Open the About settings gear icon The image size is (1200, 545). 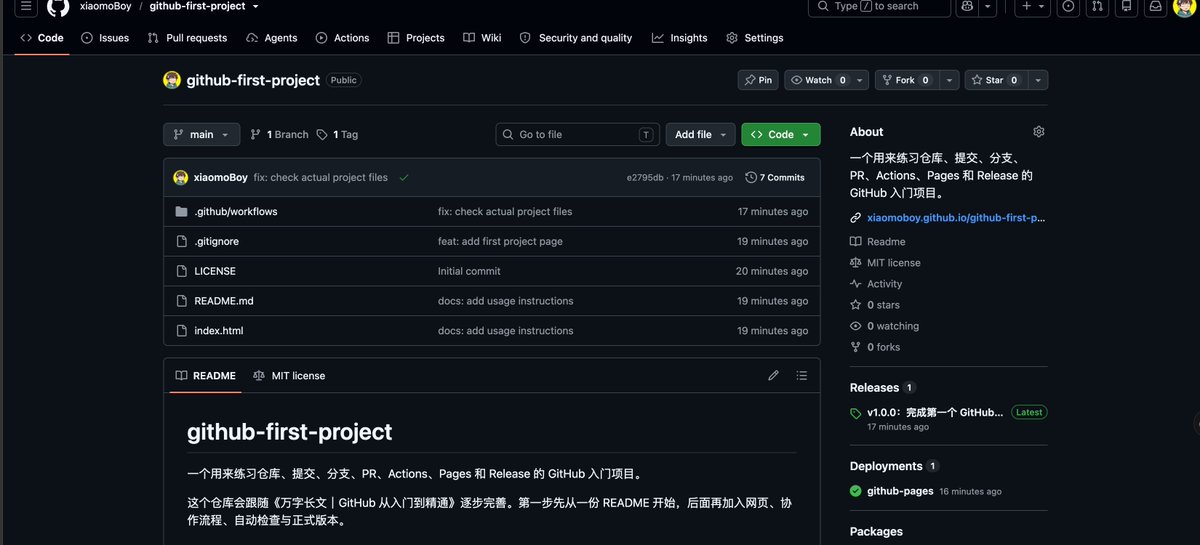click(x=1038, y=132)
